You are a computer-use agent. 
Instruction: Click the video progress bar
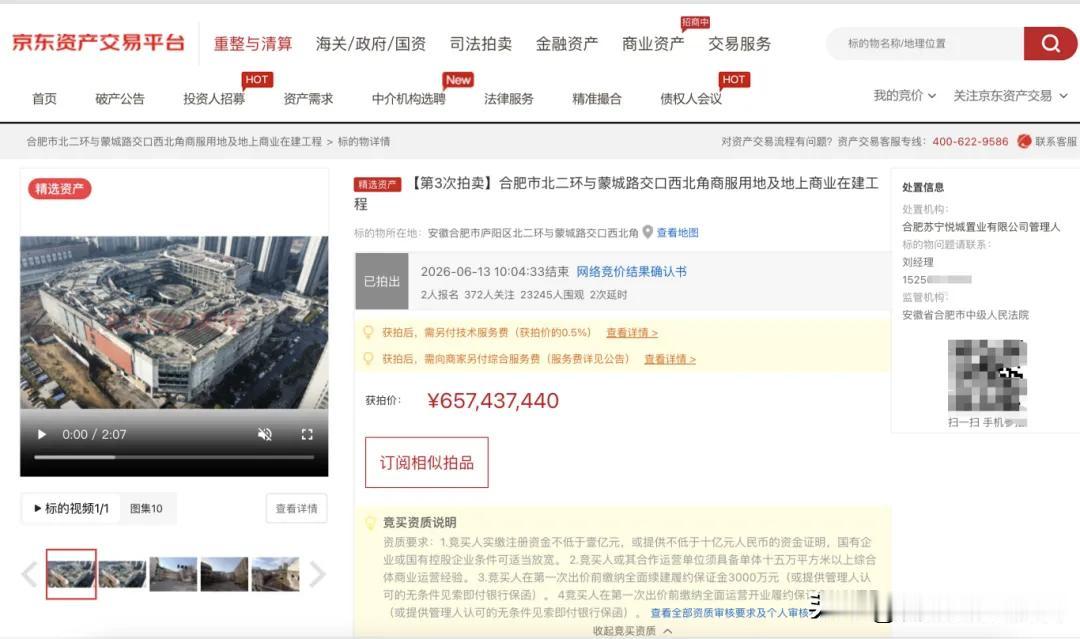(x=174, y=457)
